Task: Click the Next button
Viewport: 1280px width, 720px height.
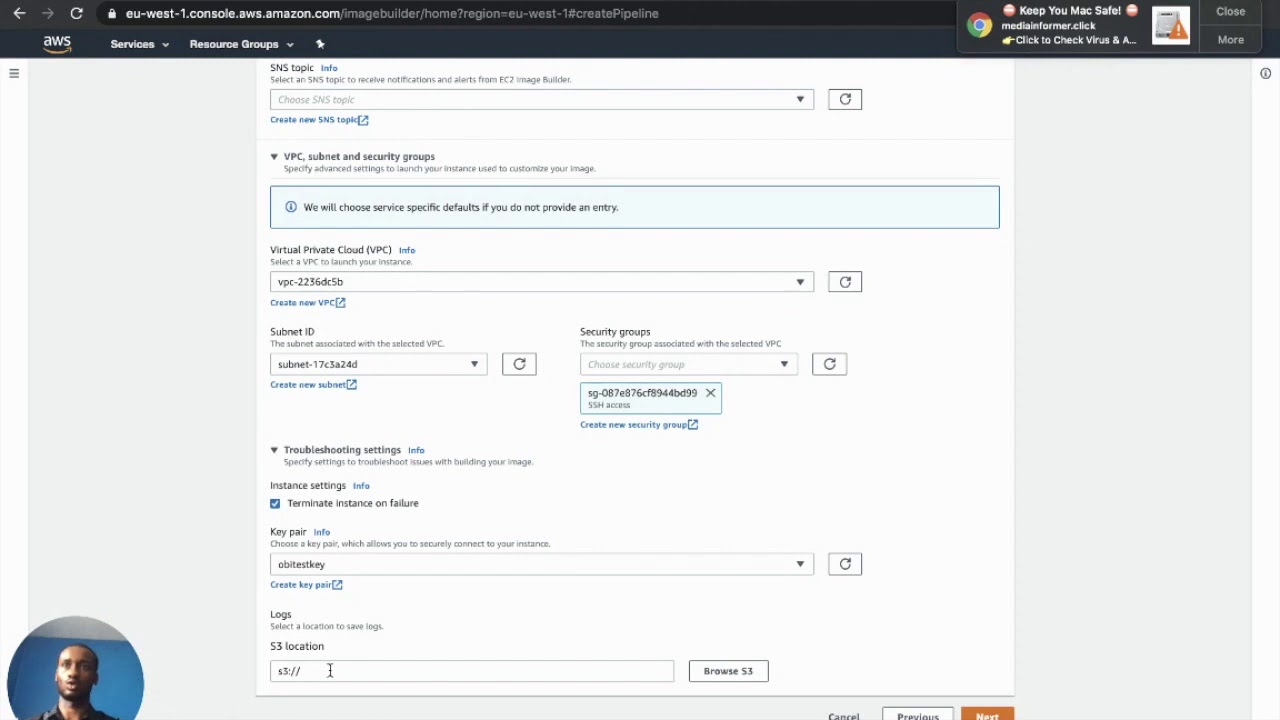Action: click(987, 714)
